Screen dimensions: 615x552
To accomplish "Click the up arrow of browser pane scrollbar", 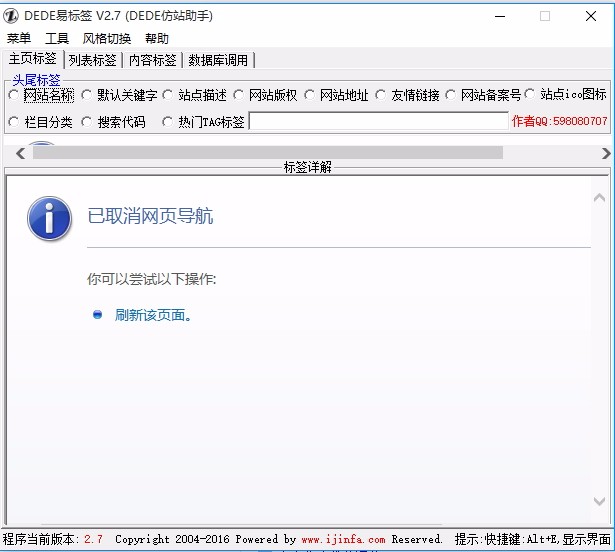I will pyautogui.click(x=599, y=198).
